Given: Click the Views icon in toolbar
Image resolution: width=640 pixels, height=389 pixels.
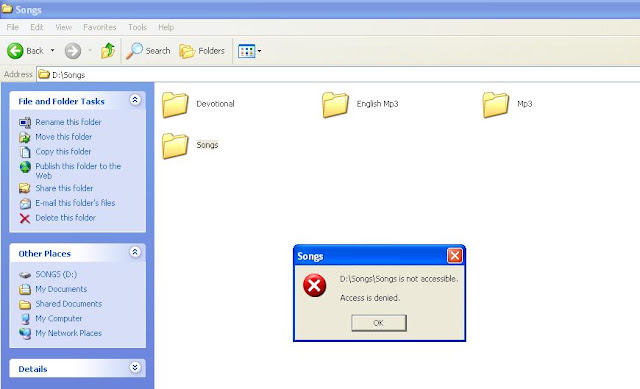Looking at the screenshot, I should click(x=247, y=51).
